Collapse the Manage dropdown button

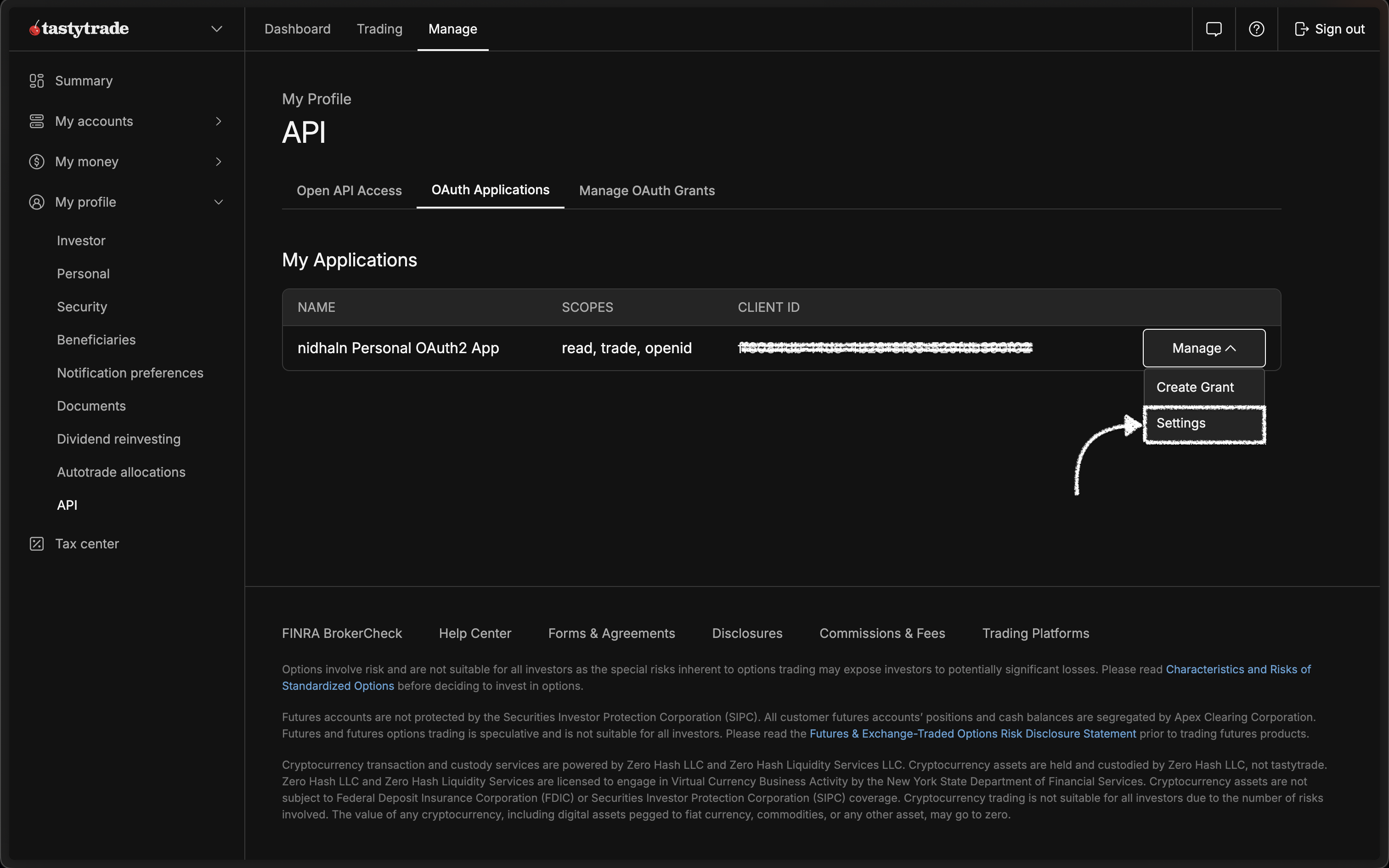coord(1203,347)
